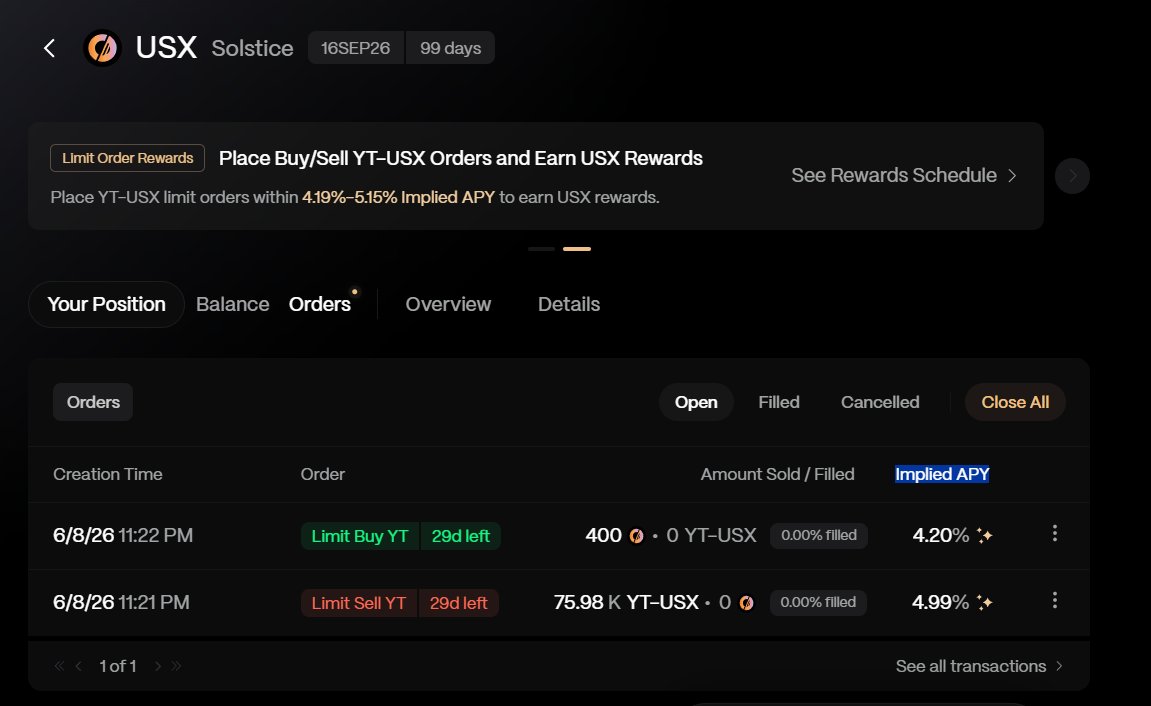Screen dimensions: 1151x706
Task: Select first banner carousel indicator
Action: 541,249
